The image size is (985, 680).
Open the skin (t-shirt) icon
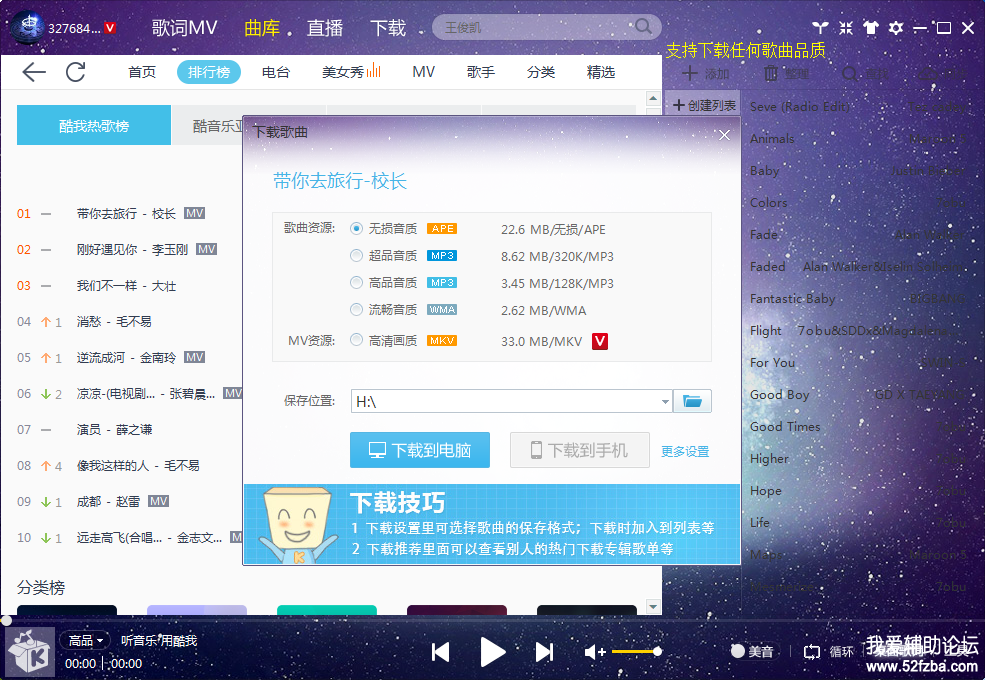click(x=870, y=28)
